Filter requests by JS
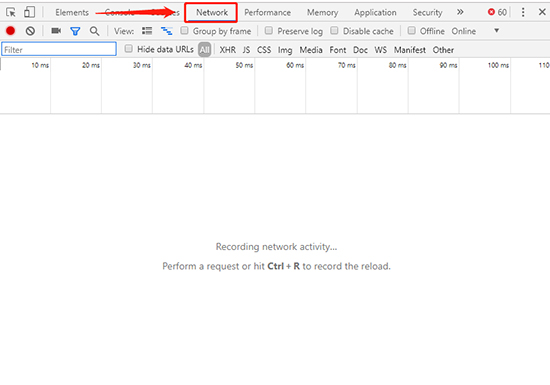Screen dimensions: 550x385 246,50
